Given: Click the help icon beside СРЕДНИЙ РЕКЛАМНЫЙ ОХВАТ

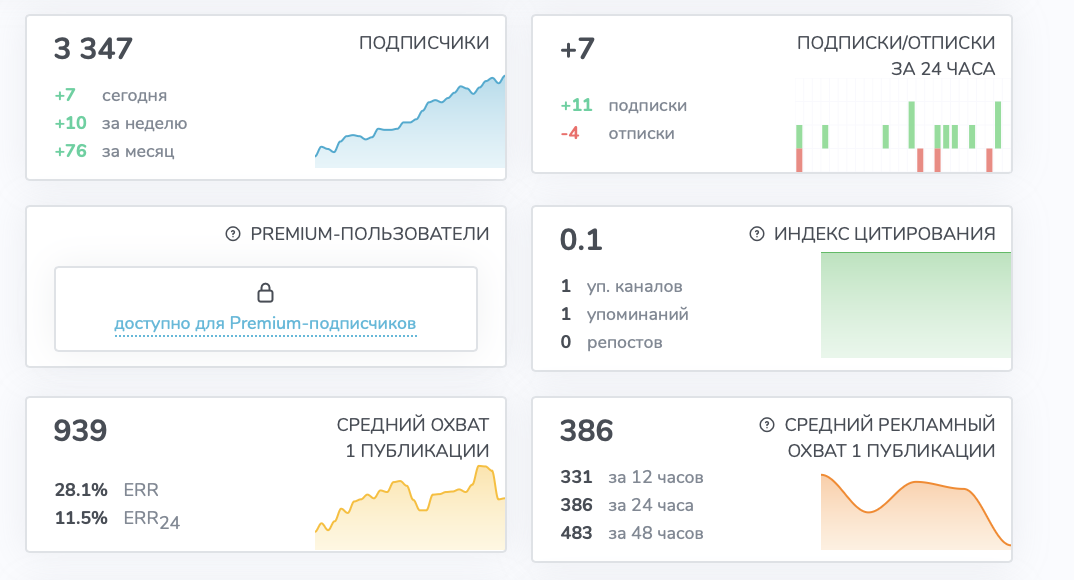Looking at the screenshot, I should (767, 425).
